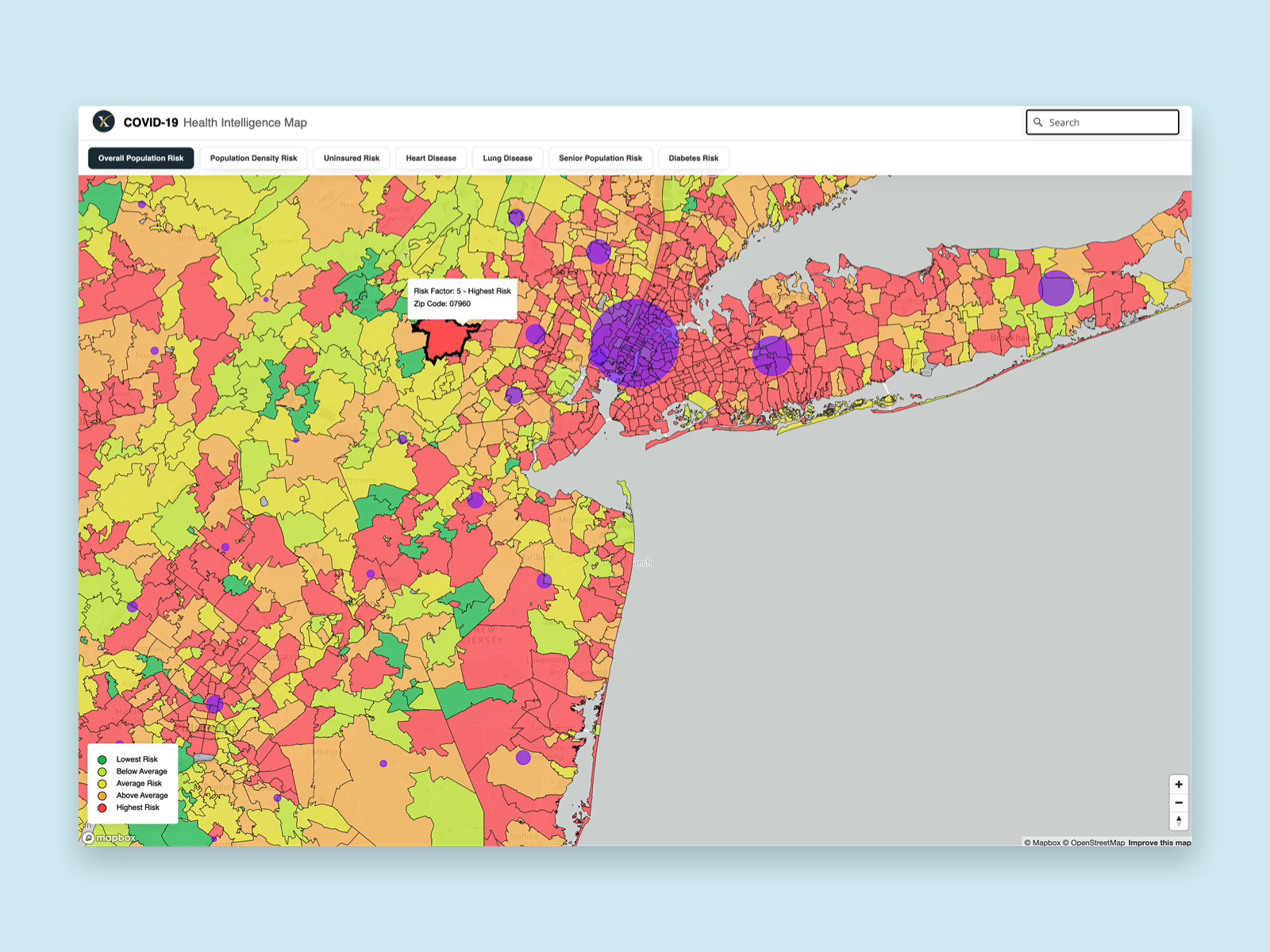Switch to the Population Density Risk tab
The image size is (1270, 952).
click(x=254, y=158)
